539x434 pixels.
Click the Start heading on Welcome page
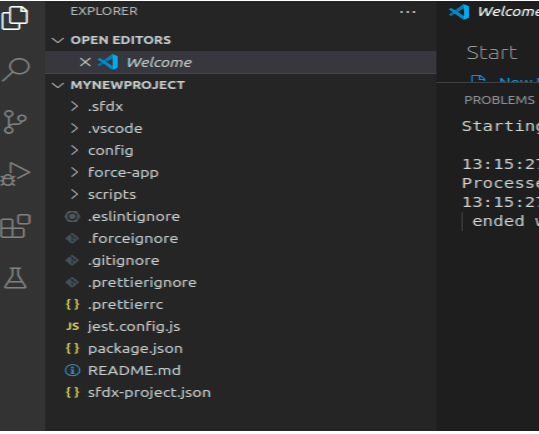492,53
